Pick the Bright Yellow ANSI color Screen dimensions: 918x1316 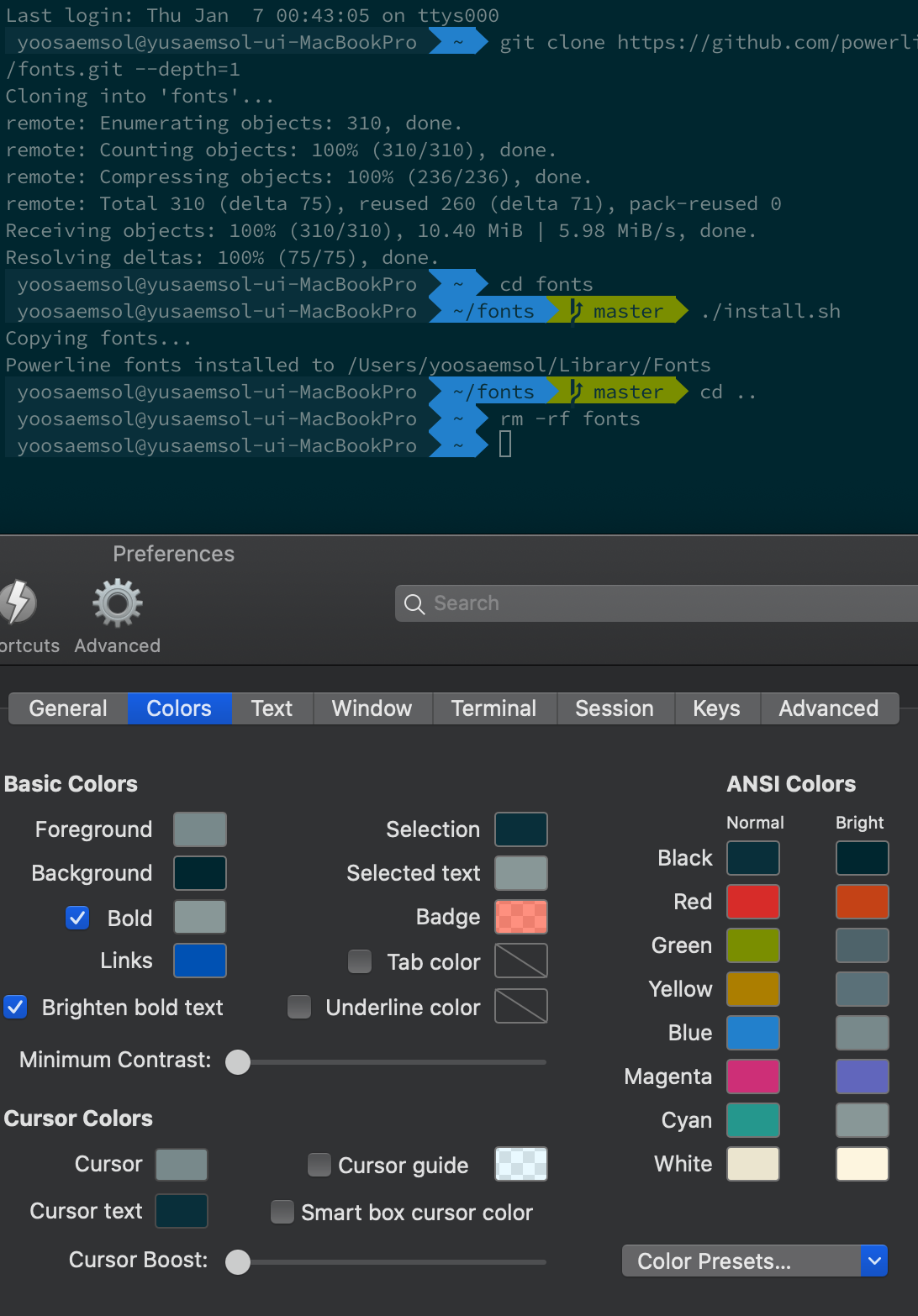863,989
